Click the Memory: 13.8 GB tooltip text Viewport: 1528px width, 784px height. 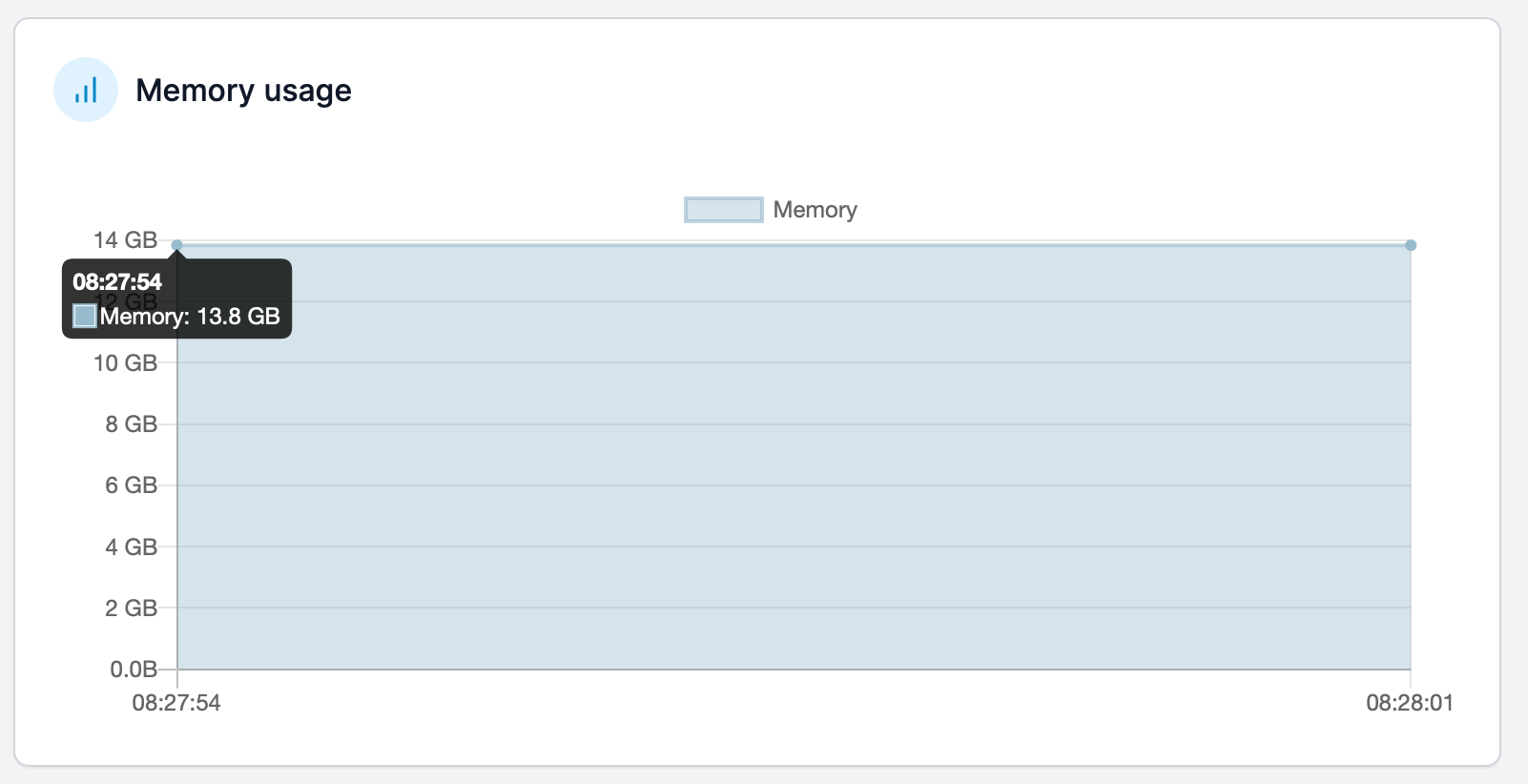(x=190, y=317)
